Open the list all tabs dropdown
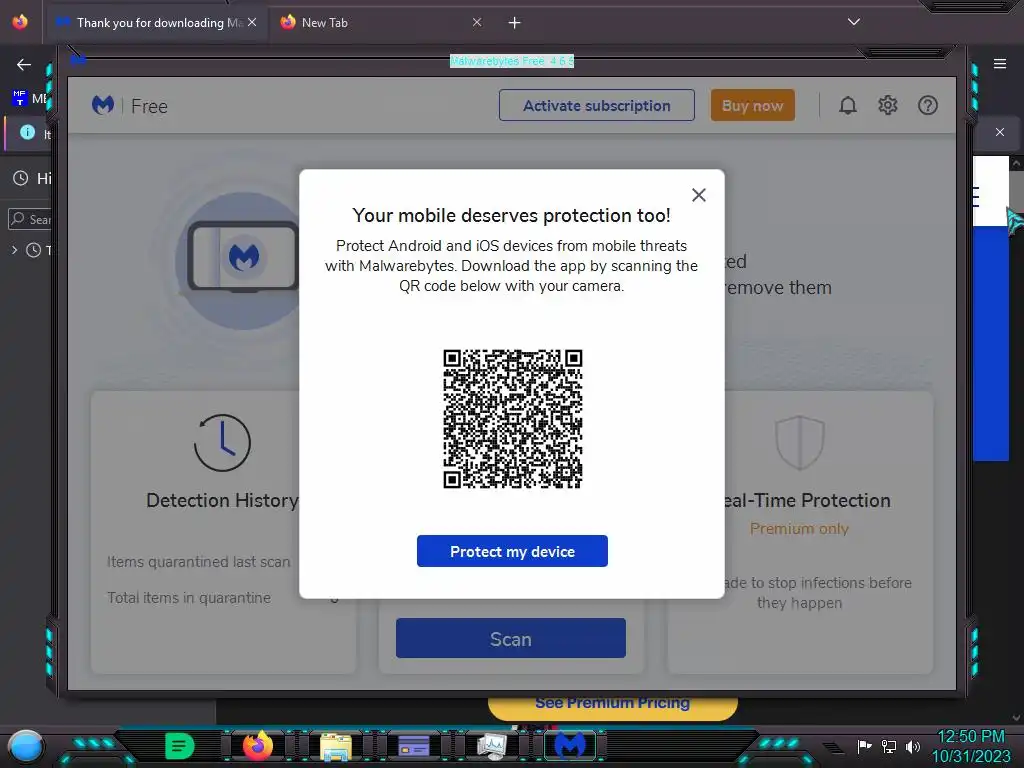This screenshot has height=768, width=1024. coord(854,22)
